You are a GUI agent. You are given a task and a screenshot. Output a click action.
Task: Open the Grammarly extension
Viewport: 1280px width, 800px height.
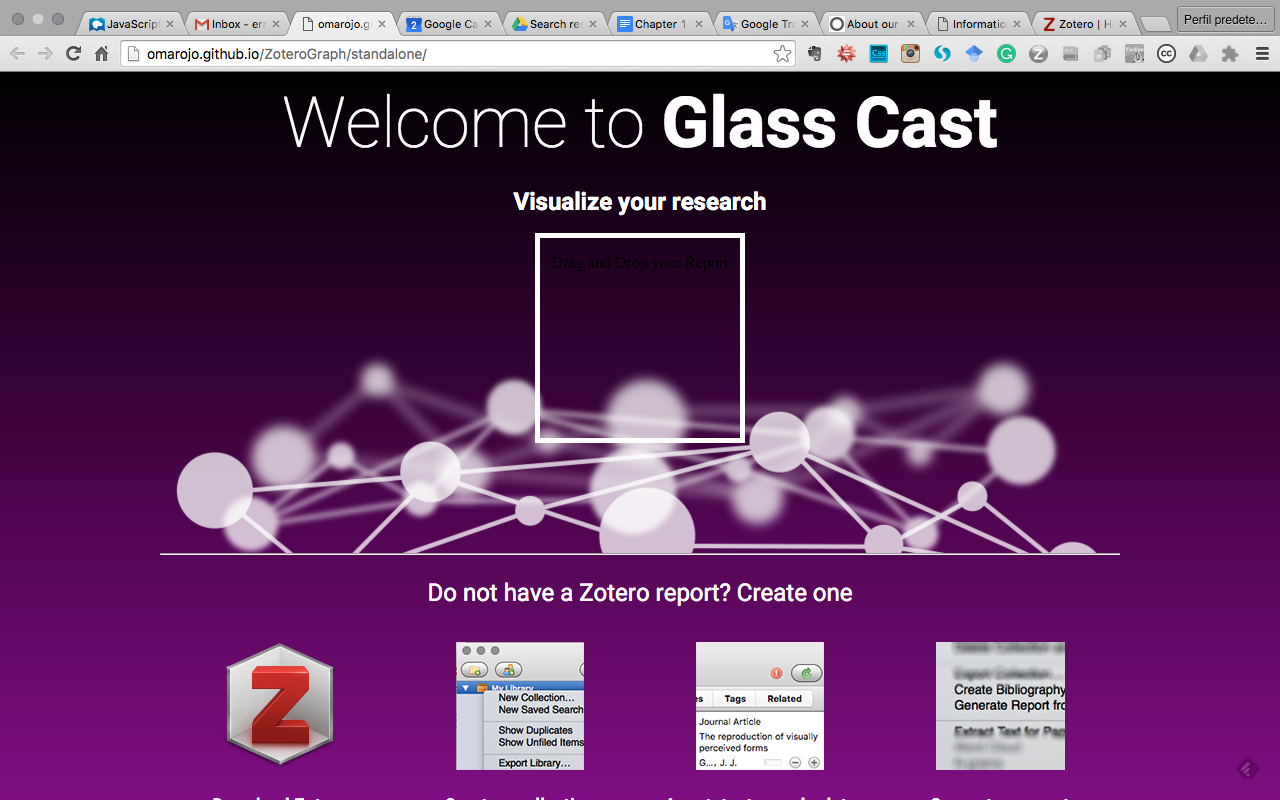pos(1006,54)
